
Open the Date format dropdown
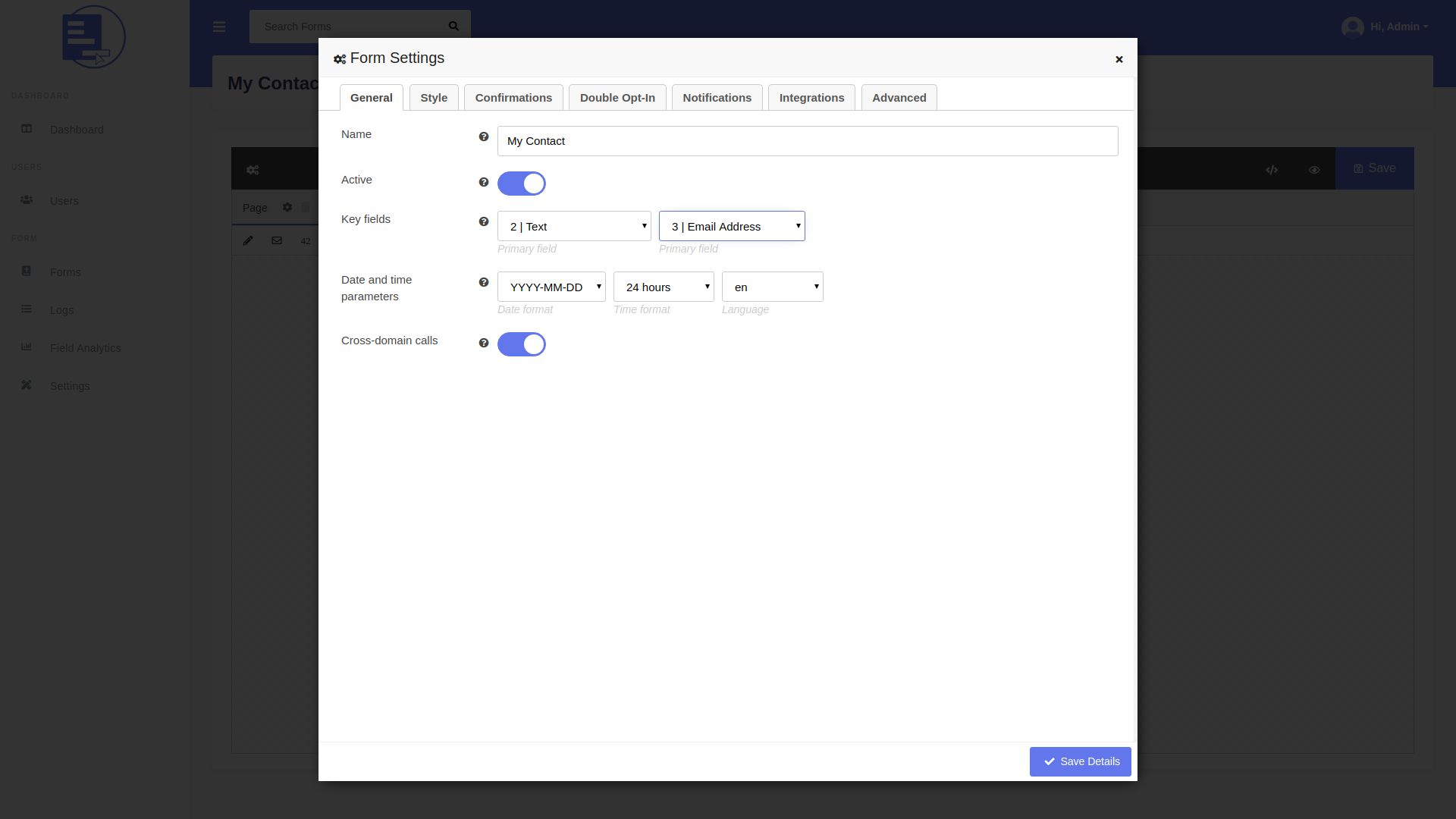click(x=551, y=287)
